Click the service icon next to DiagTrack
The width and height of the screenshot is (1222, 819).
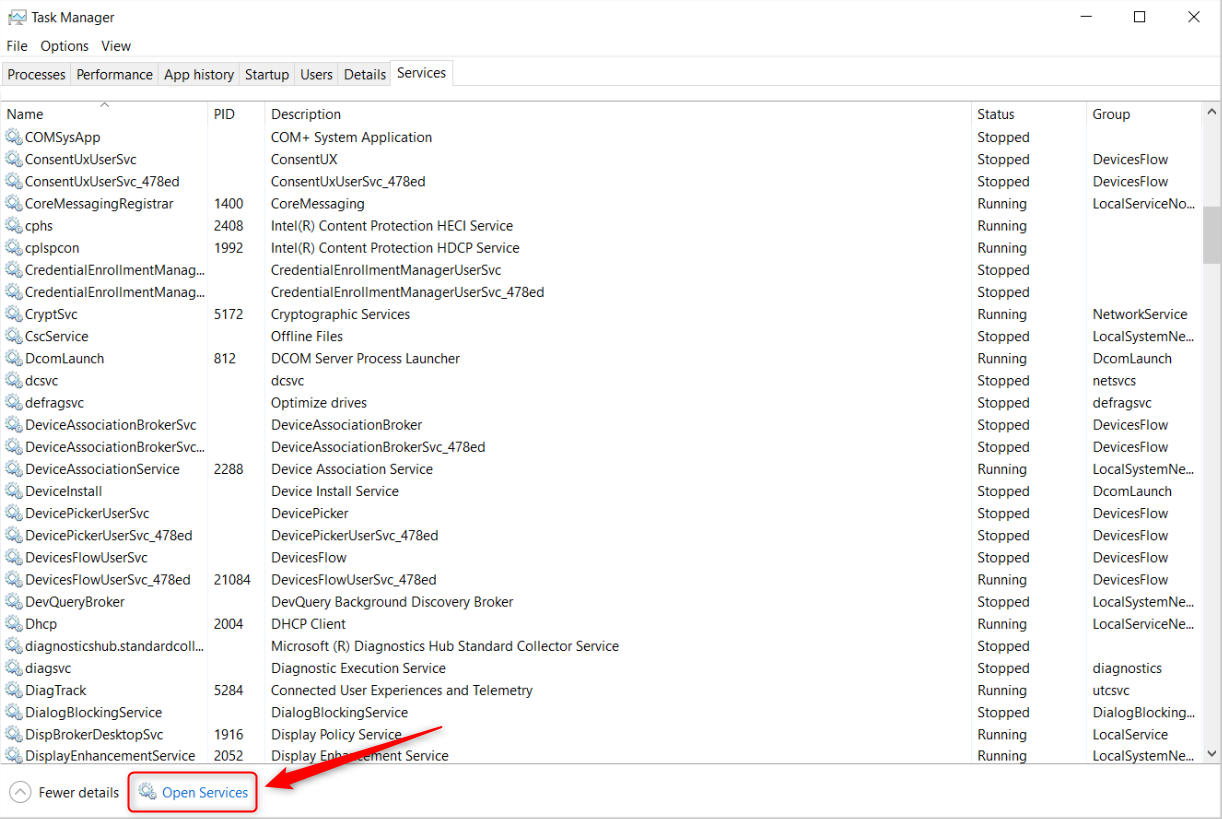14,690
